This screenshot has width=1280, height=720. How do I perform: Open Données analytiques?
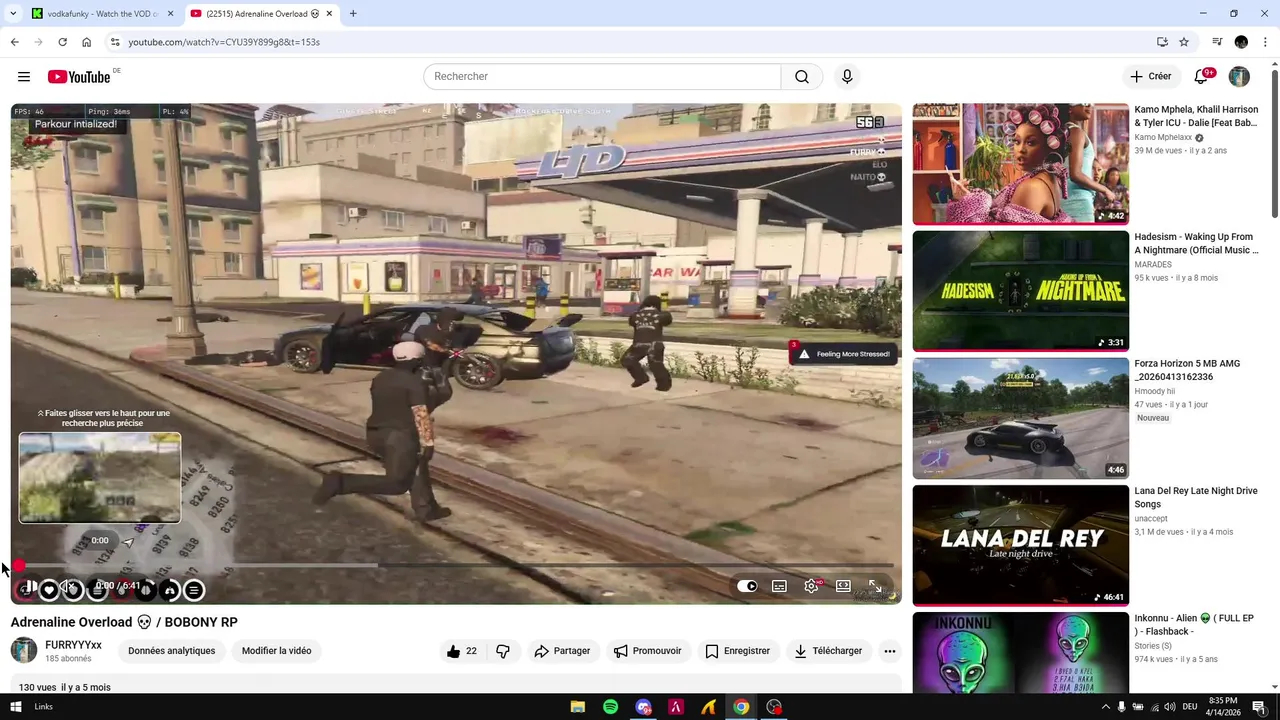(171, 651)
